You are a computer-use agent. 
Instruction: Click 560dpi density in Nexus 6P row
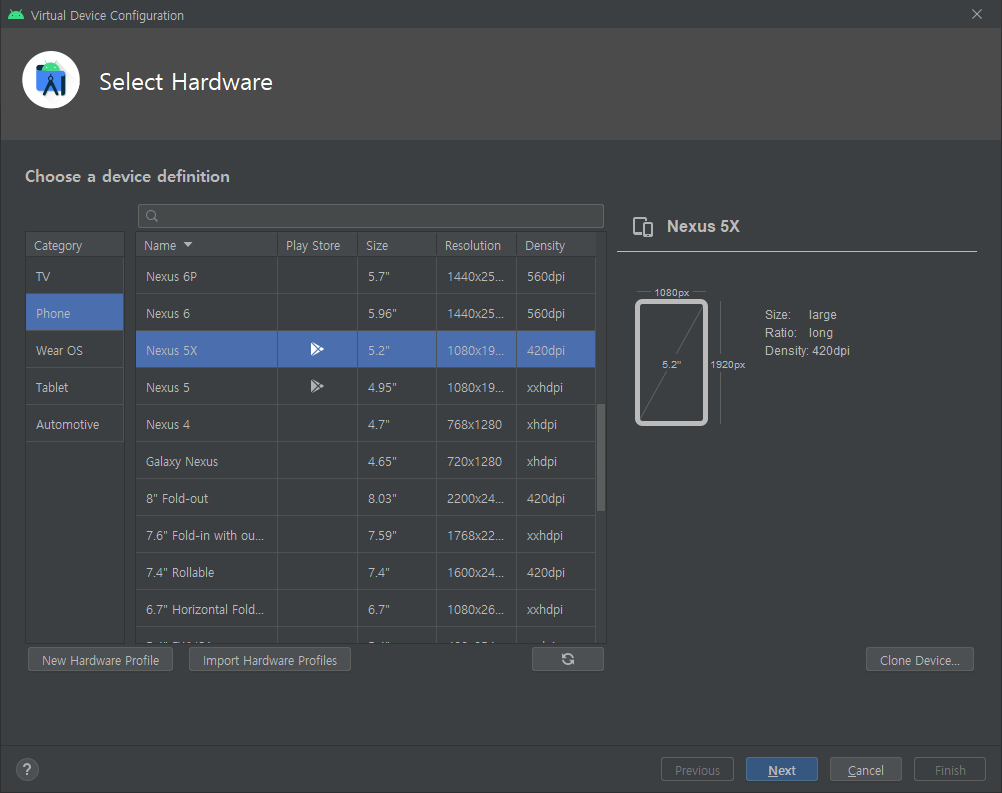(x=556, y=276)
